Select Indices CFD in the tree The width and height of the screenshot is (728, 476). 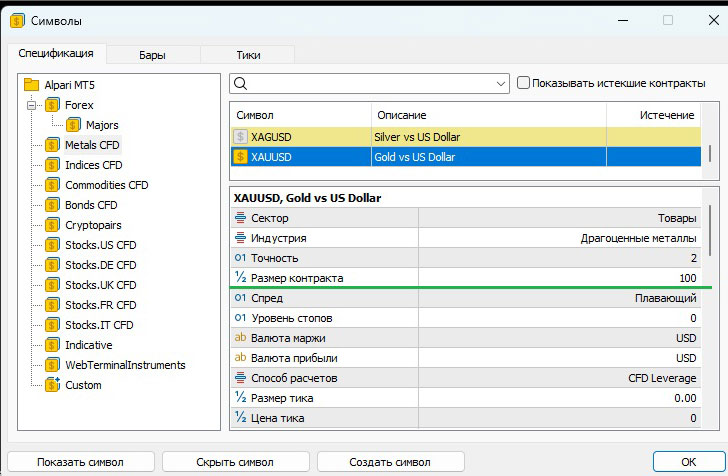coord(93,165)
